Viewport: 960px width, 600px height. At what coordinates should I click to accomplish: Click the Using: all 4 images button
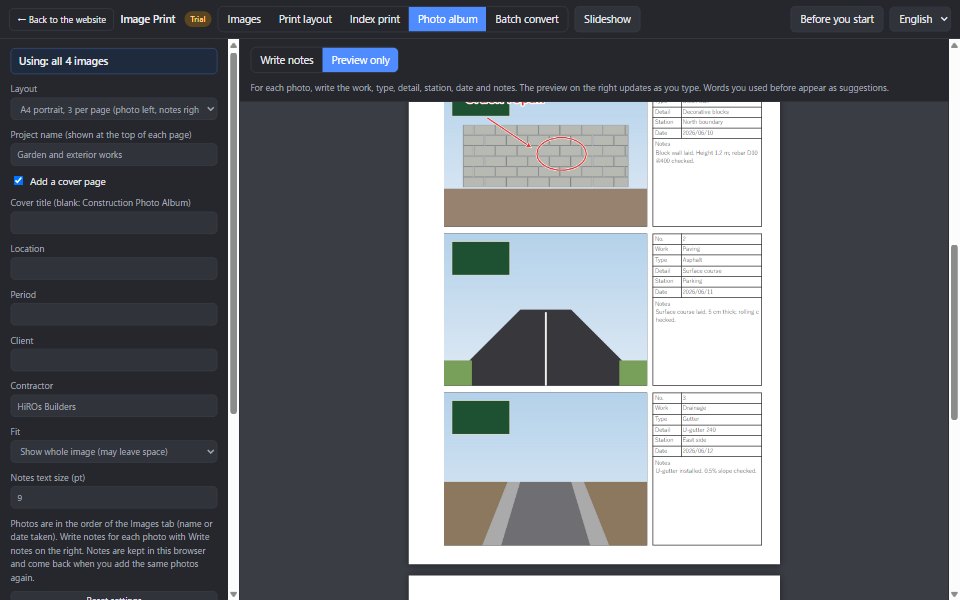[114, 61]
